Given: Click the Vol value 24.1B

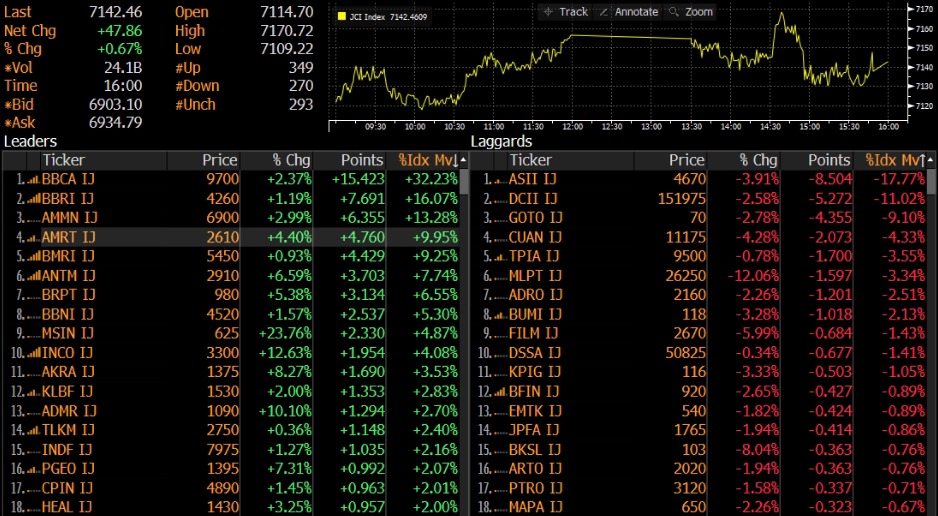Looking at the screenshot, I should 123,68.
